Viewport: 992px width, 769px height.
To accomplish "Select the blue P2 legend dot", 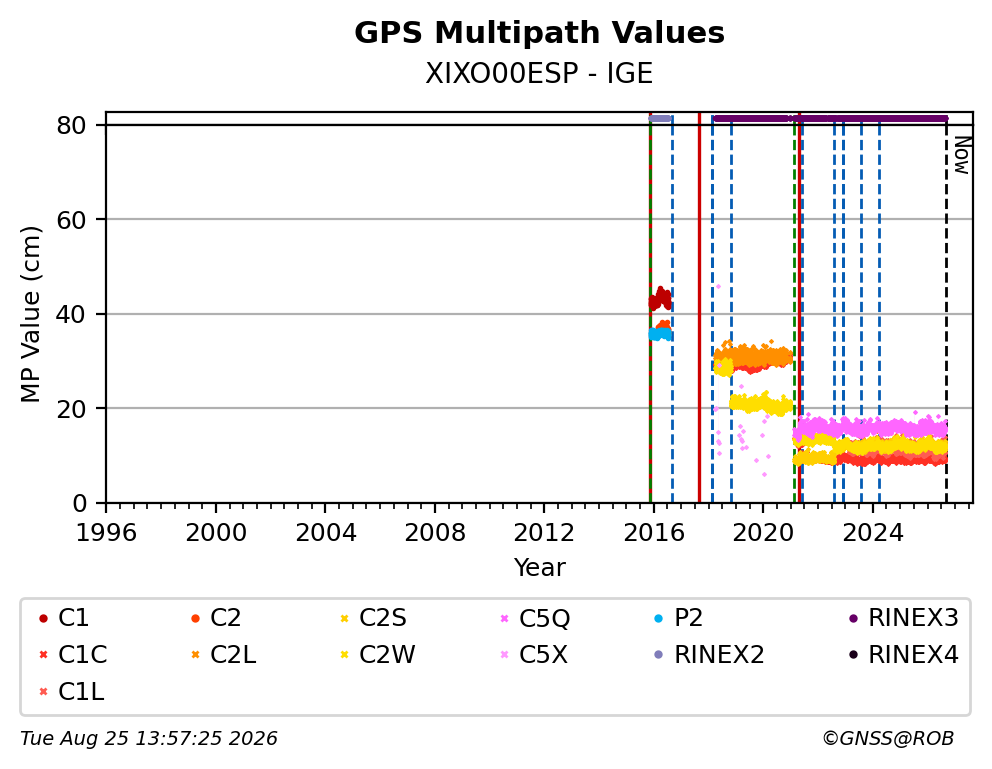I will point(659,618).
